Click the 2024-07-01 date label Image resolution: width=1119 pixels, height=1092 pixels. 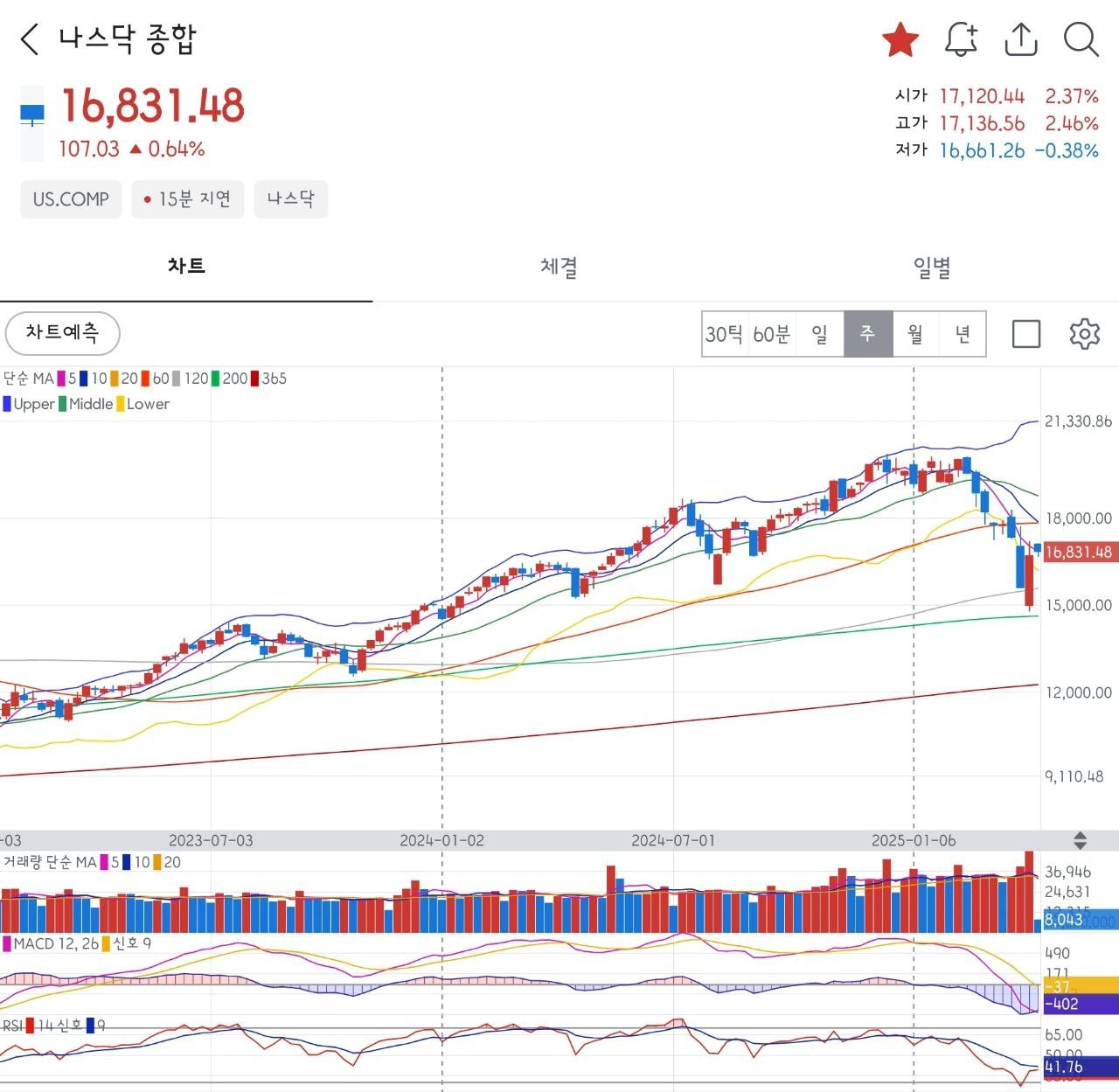pos(673,840)
